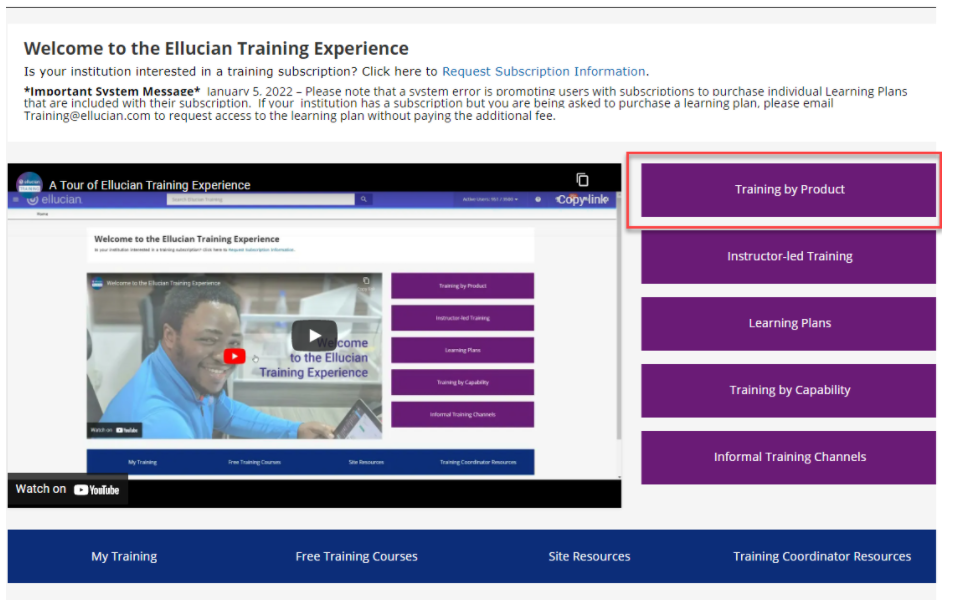Viewport: 953px width, 600px height.
Task: Open video title A Tour of Ellucian Training Experience
Action: [150, 185]
